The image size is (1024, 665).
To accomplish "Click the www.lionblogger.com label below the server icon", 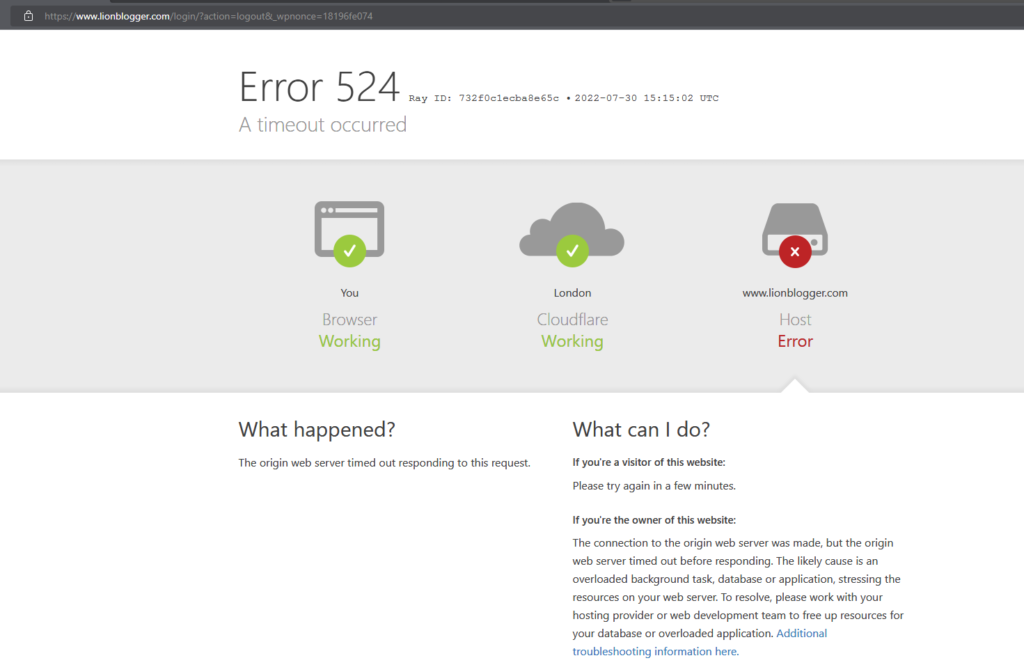I will 795,293.
